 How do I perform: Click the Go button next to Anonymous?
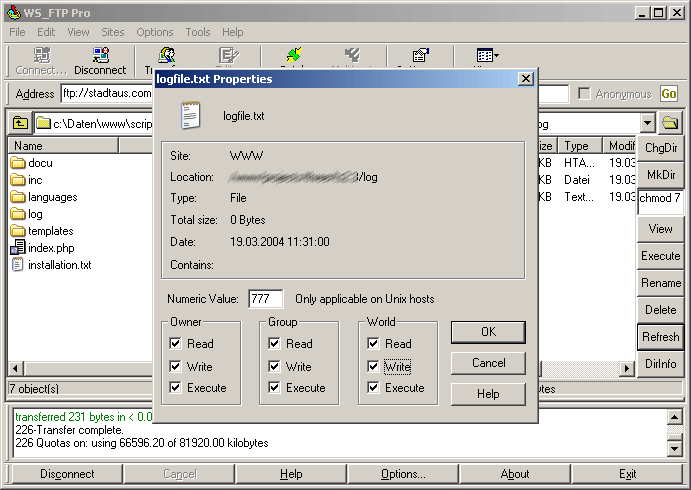pos(669,93)
